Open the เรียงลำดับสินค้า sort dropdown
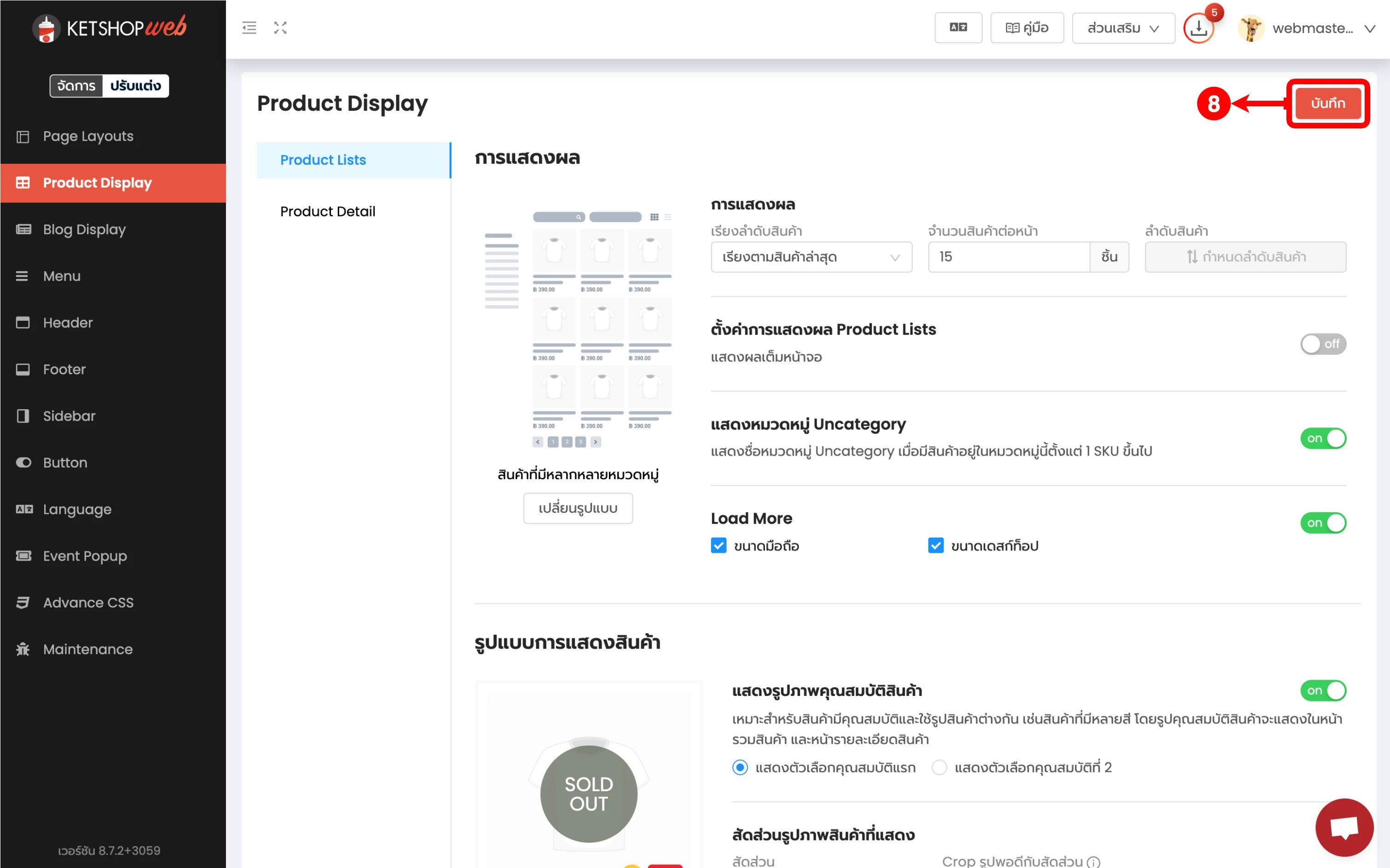1390x868 pixels. click(x=811, y=257)
